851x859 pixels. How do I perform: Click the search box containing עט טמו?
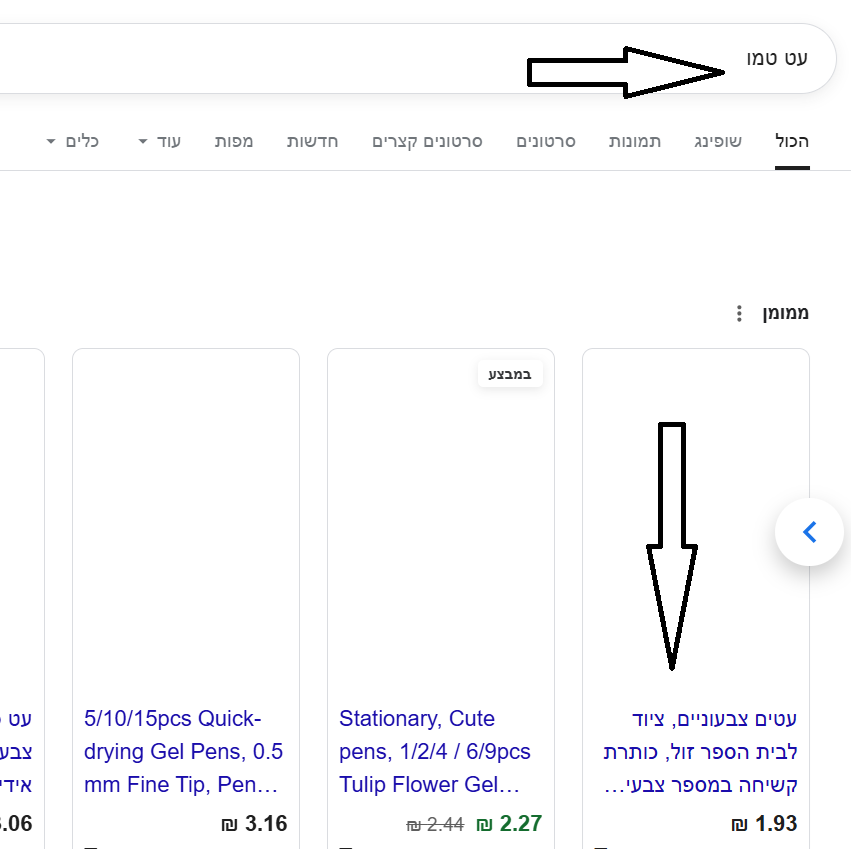tap(400, 59)
